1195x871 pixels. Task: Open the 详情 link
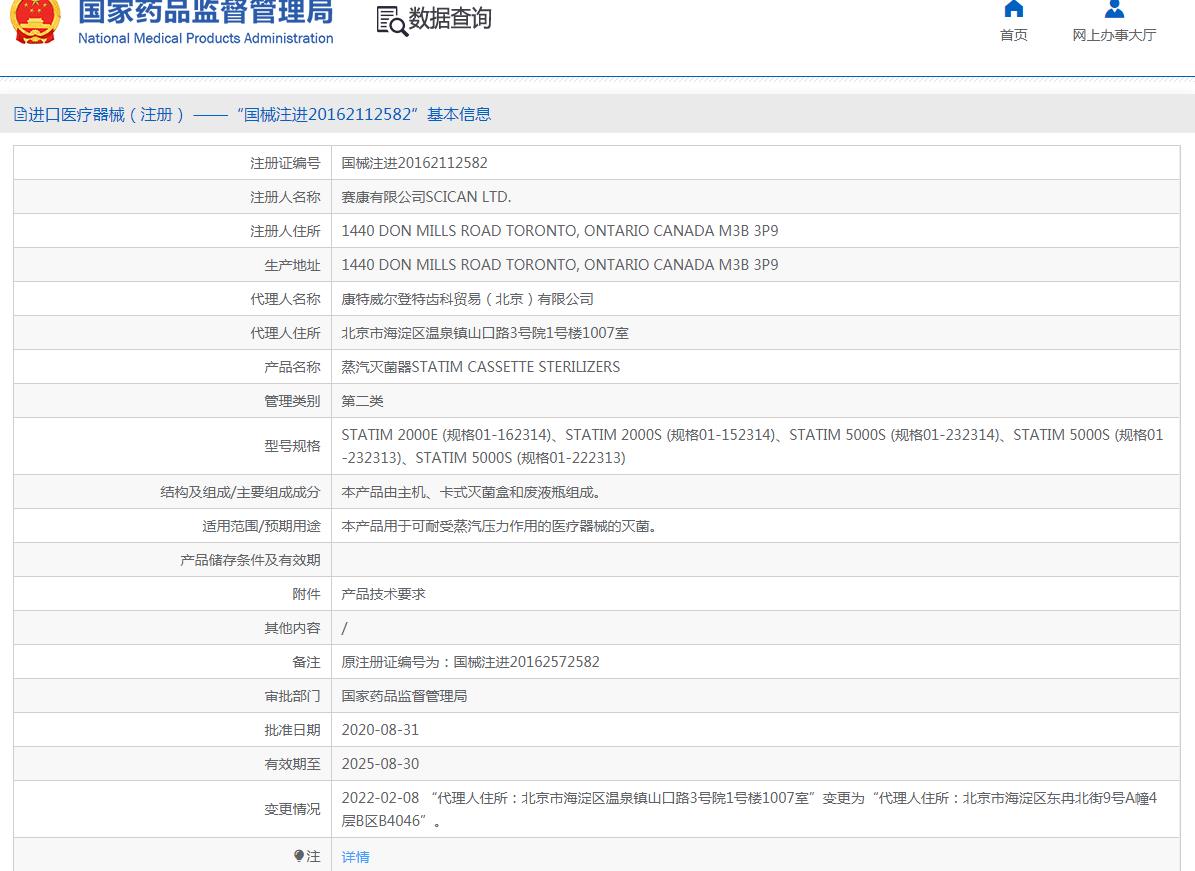[x=355, y=857]
